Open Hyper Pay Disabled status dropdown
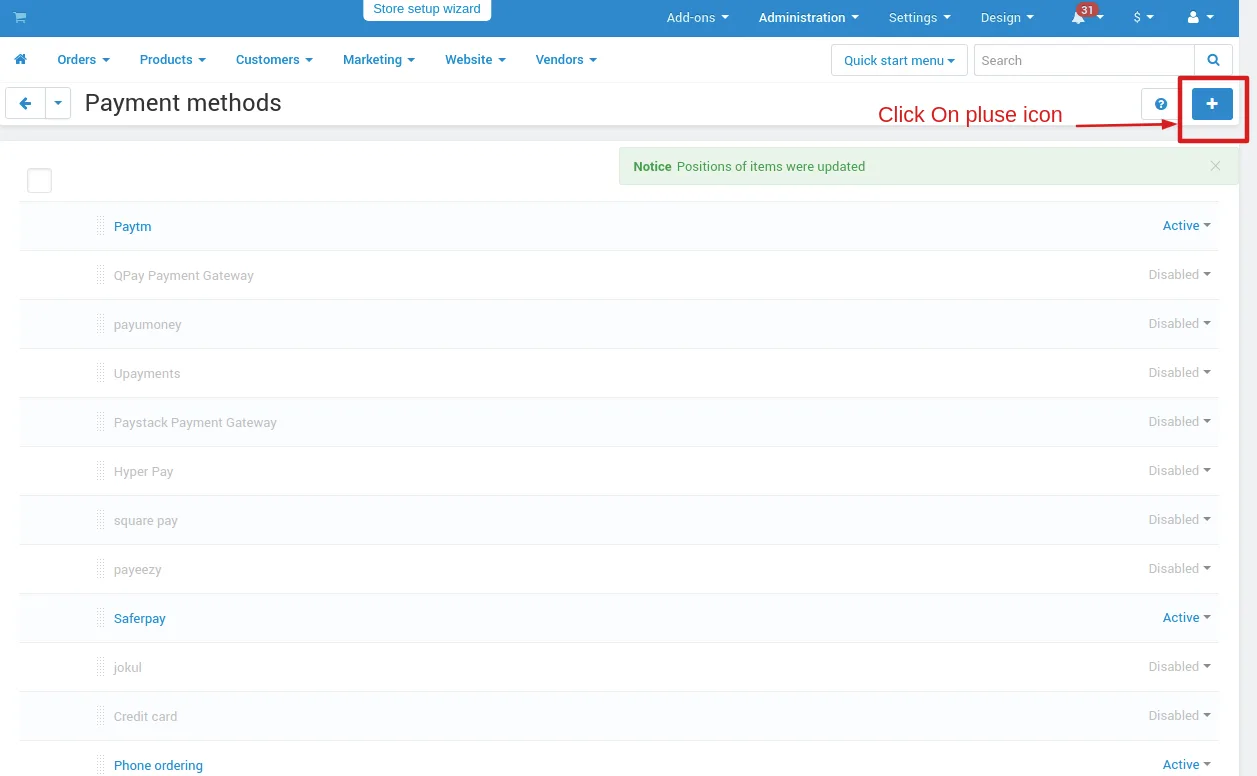This screenshot has width=1257, height=776. (x=1179, y=471)
